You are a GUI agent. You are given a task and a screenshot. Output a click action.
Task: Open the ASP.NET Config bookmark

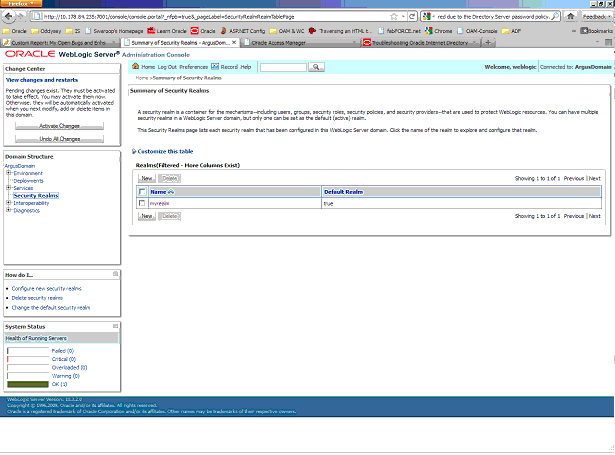[242, 31]
